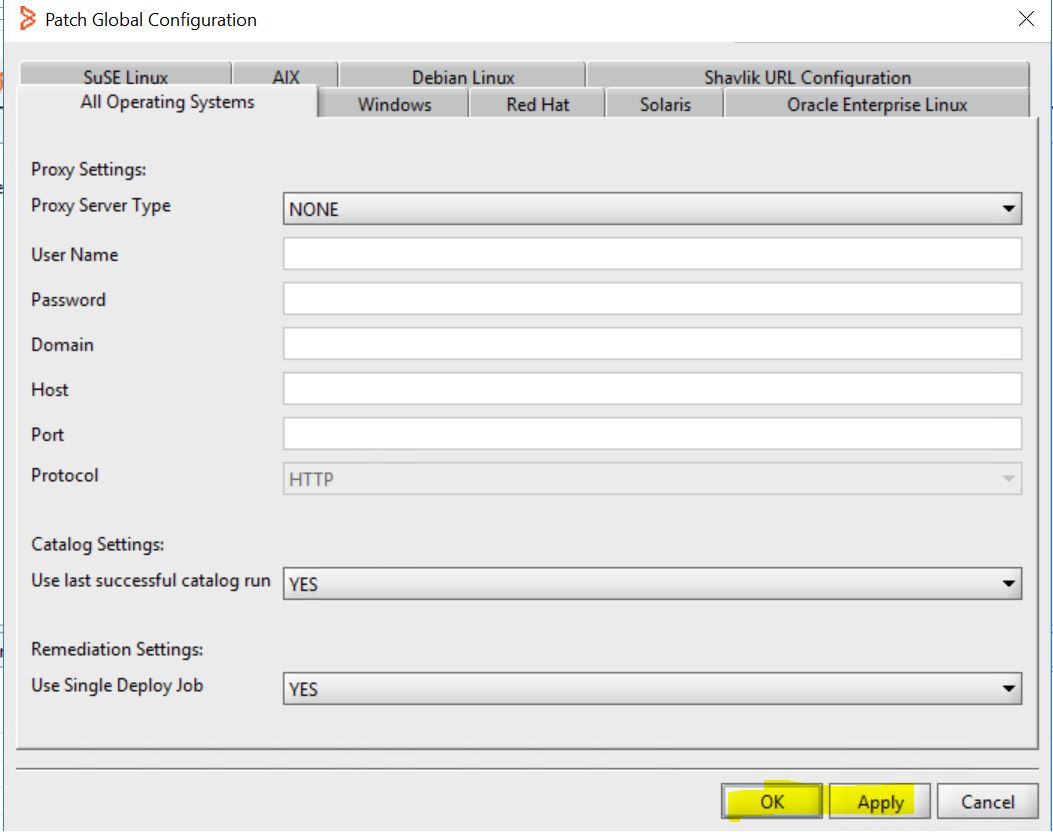Click the BMC logo icon in title bar
Viewport: 1053px width, 832px height.
pyautogui.click(x=27, y=19)
